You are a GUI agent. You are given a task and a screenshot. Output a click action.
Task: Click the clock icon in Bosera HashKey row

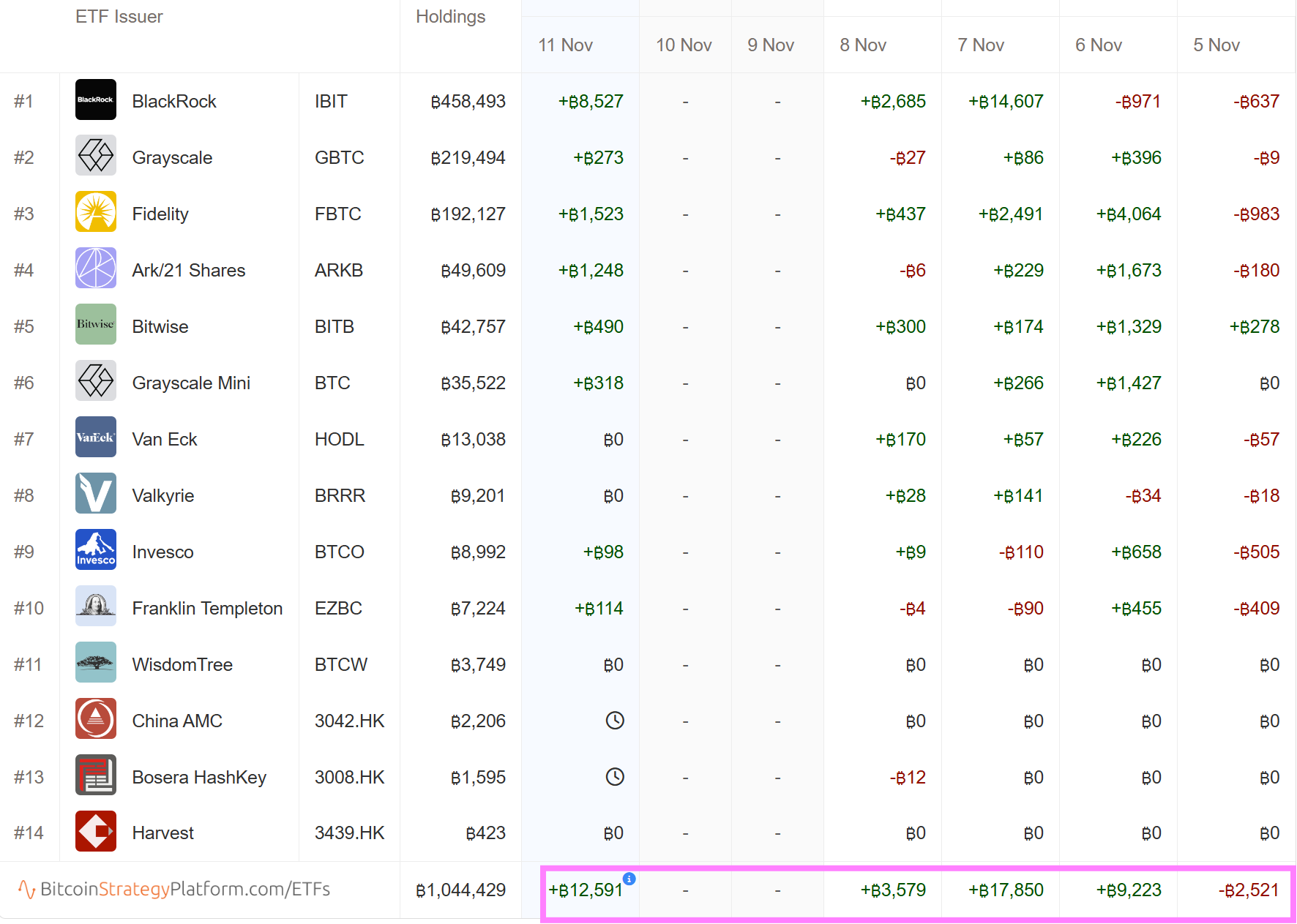click(615, 777)
